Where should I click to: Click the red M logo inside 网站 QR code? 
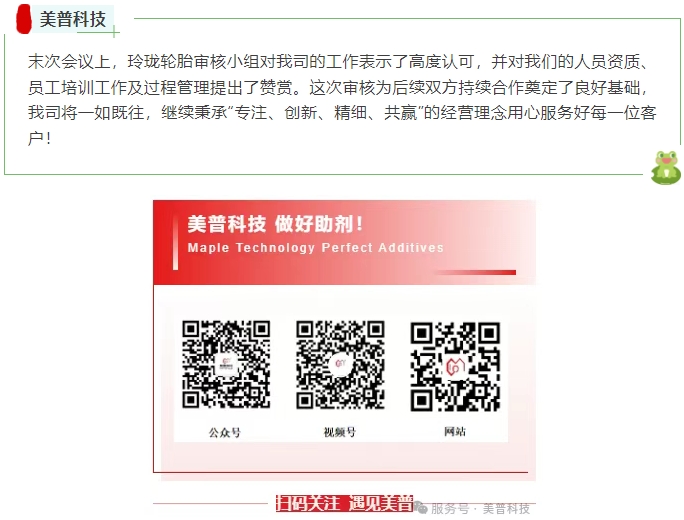point(455,366)
